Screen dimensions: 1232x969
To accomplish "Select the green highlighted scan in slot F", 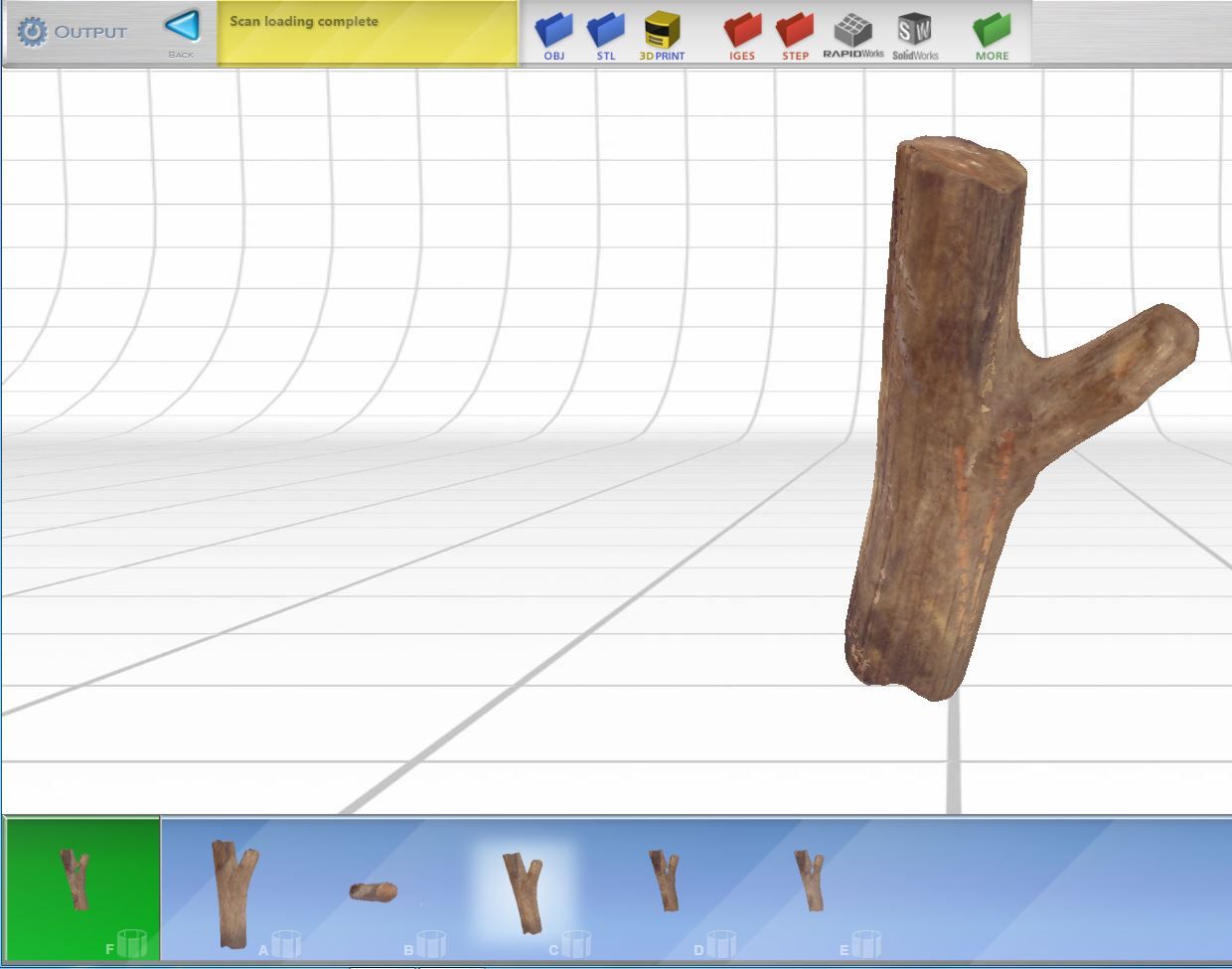I will (x=79, y=880).
